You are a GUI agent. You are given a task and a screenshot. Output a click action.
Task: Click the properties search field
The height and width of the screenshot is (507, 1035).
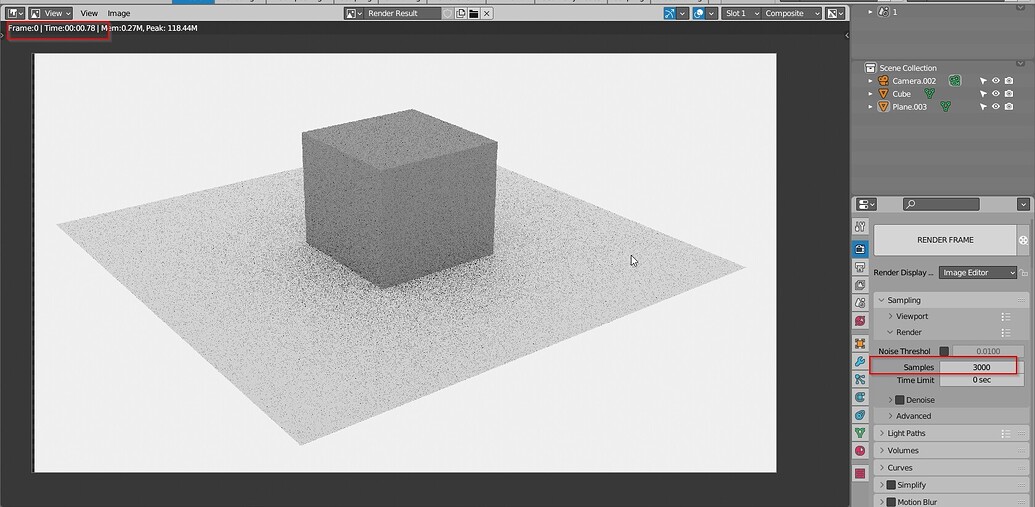(x=941, y=204)
